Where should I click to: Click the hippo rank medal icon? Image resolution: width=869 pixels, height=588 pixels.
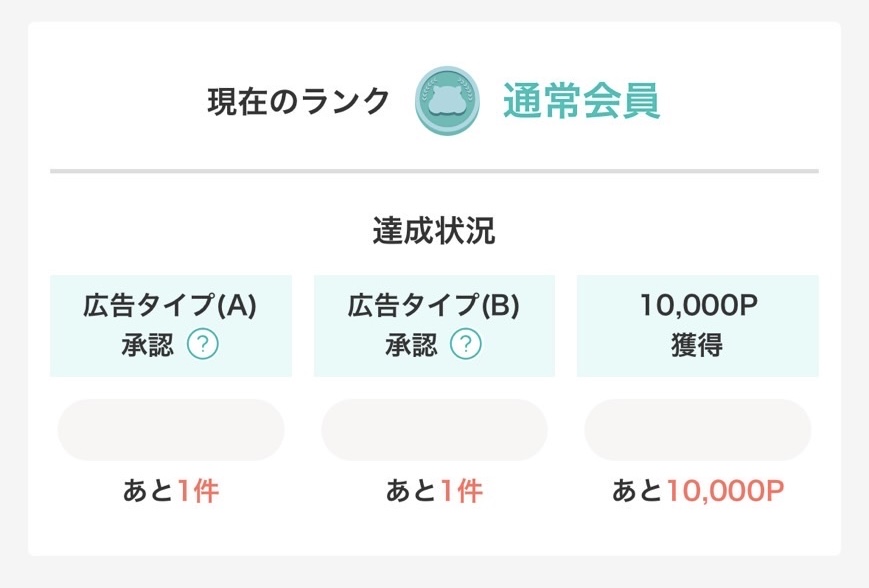(447, 101)
